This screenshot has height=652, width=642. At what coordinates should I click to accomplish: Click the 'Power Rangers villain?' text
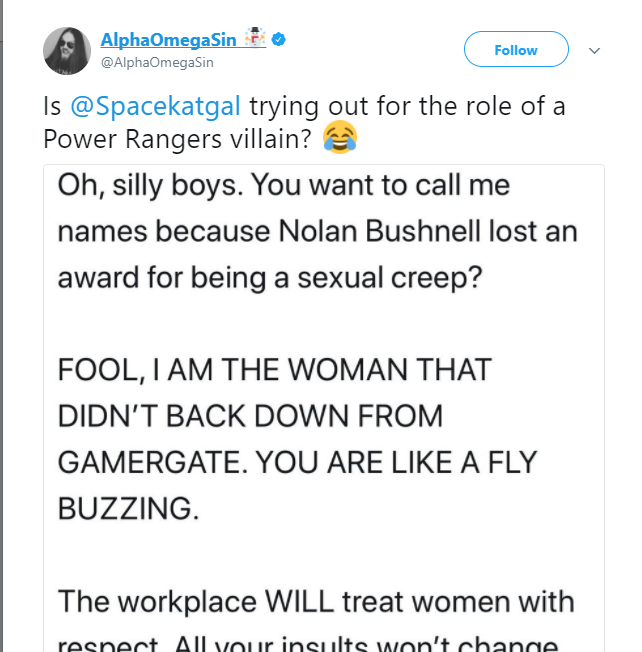coord(177,139)
